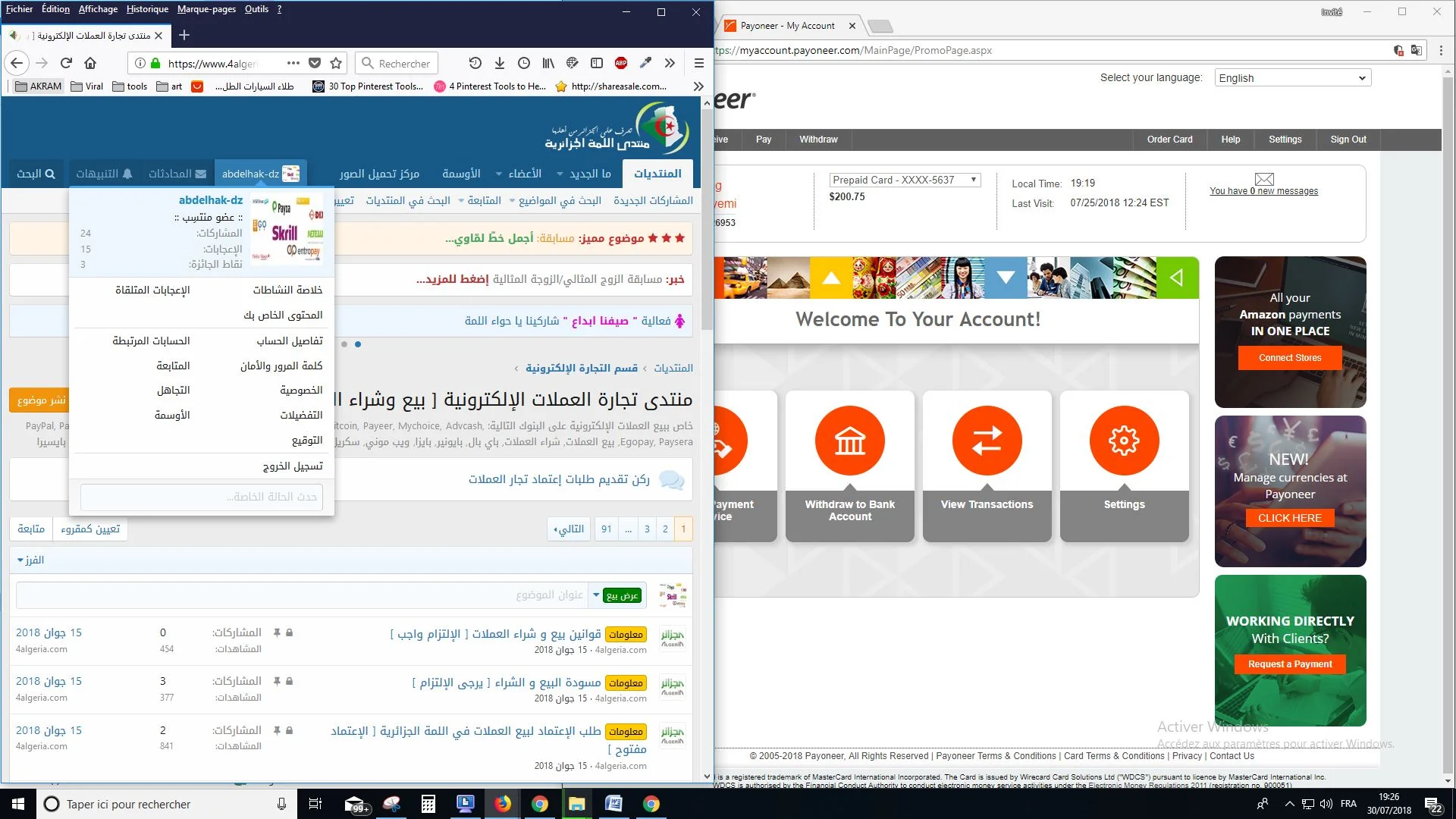Click the View Transactions arrows icon
The width and height of the screenshot is (1456, 819).
coord(987,441)
